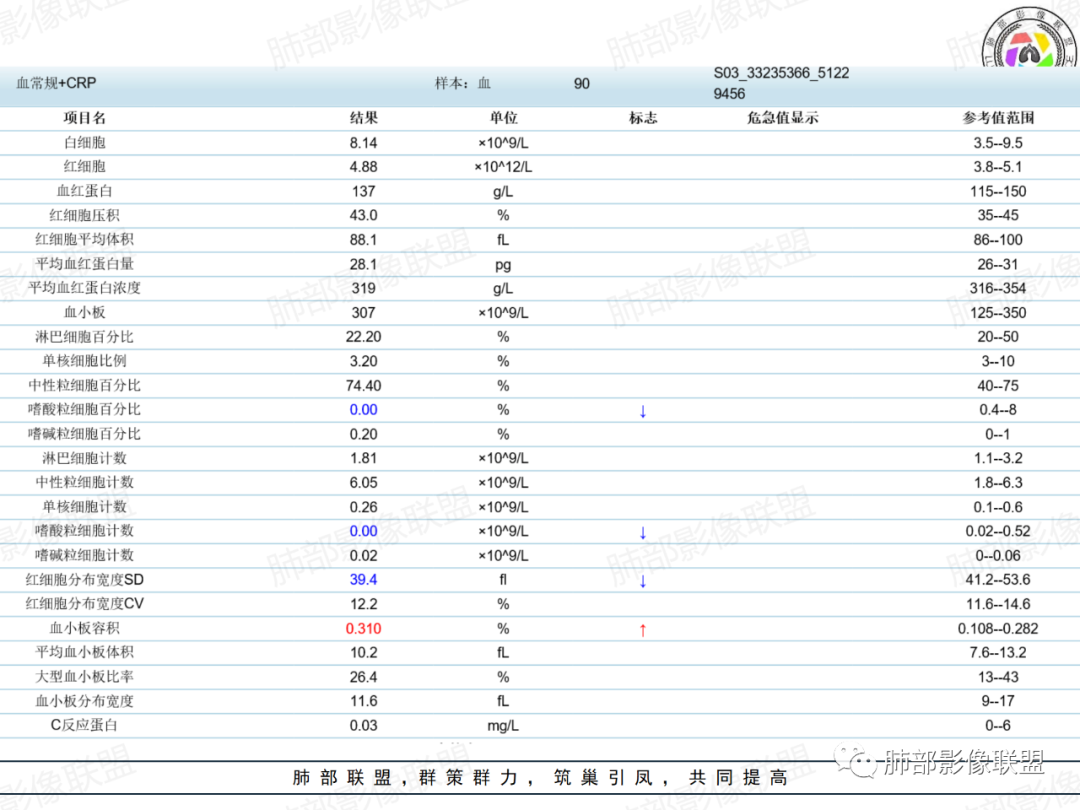Select the lymphocyte percentage 22.20

coord(364,337)
